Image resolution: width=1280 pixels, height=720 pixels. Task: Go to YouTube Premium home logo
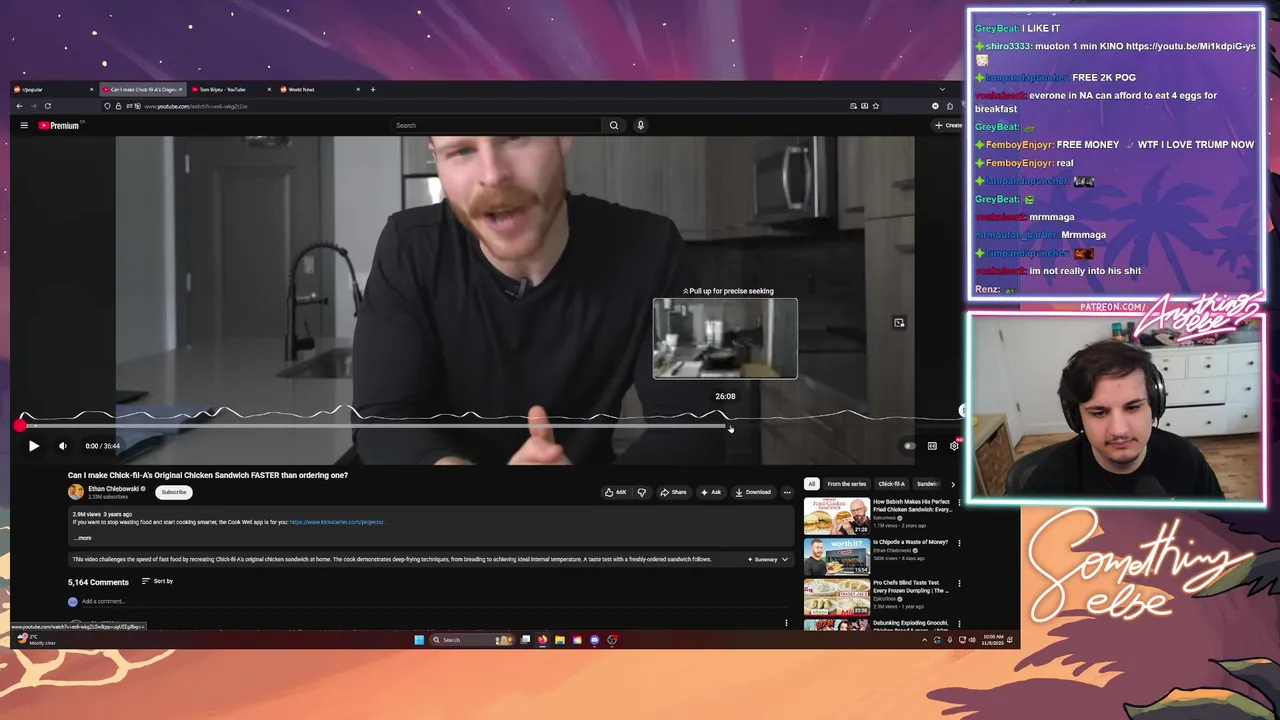coord(59,125)
